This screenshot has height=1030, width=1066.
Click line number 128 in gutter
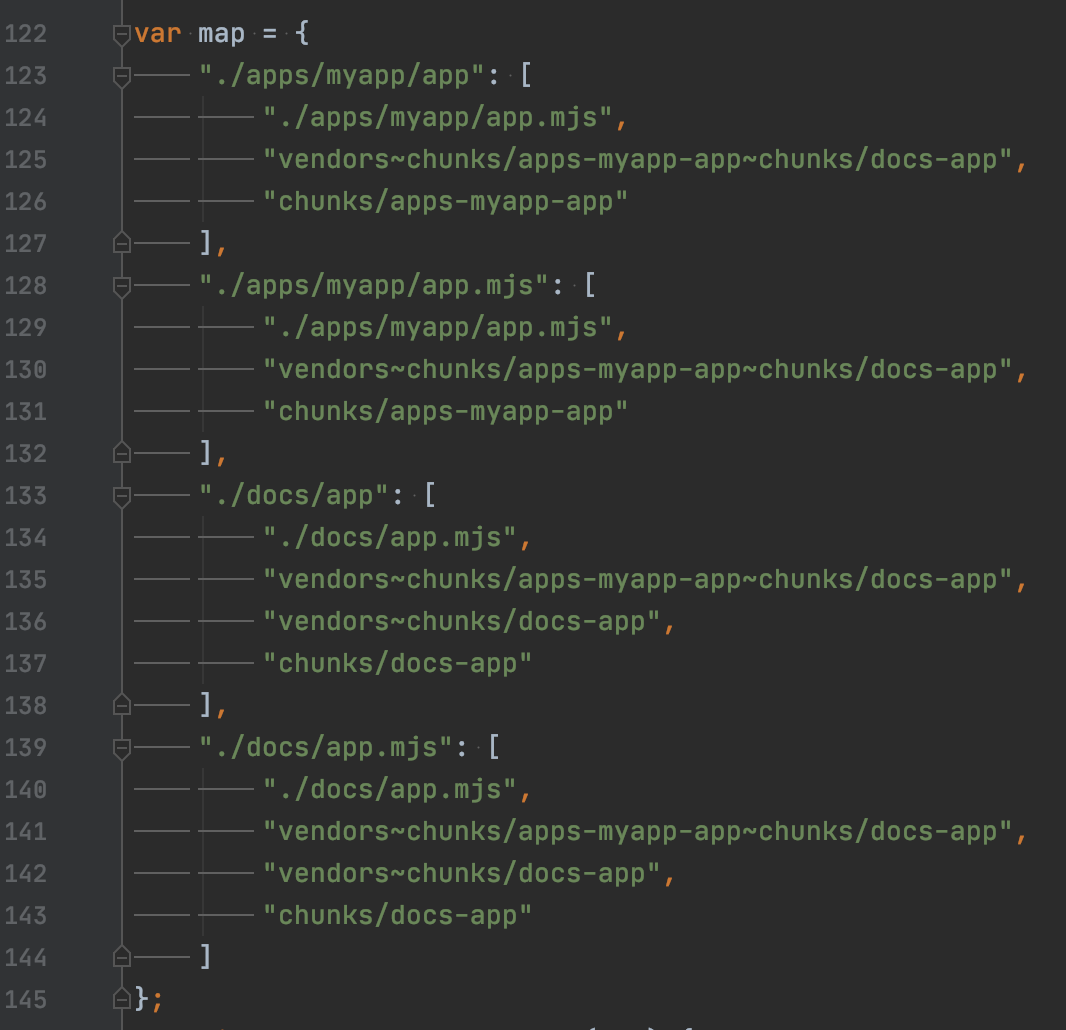(x=26, y=286)
